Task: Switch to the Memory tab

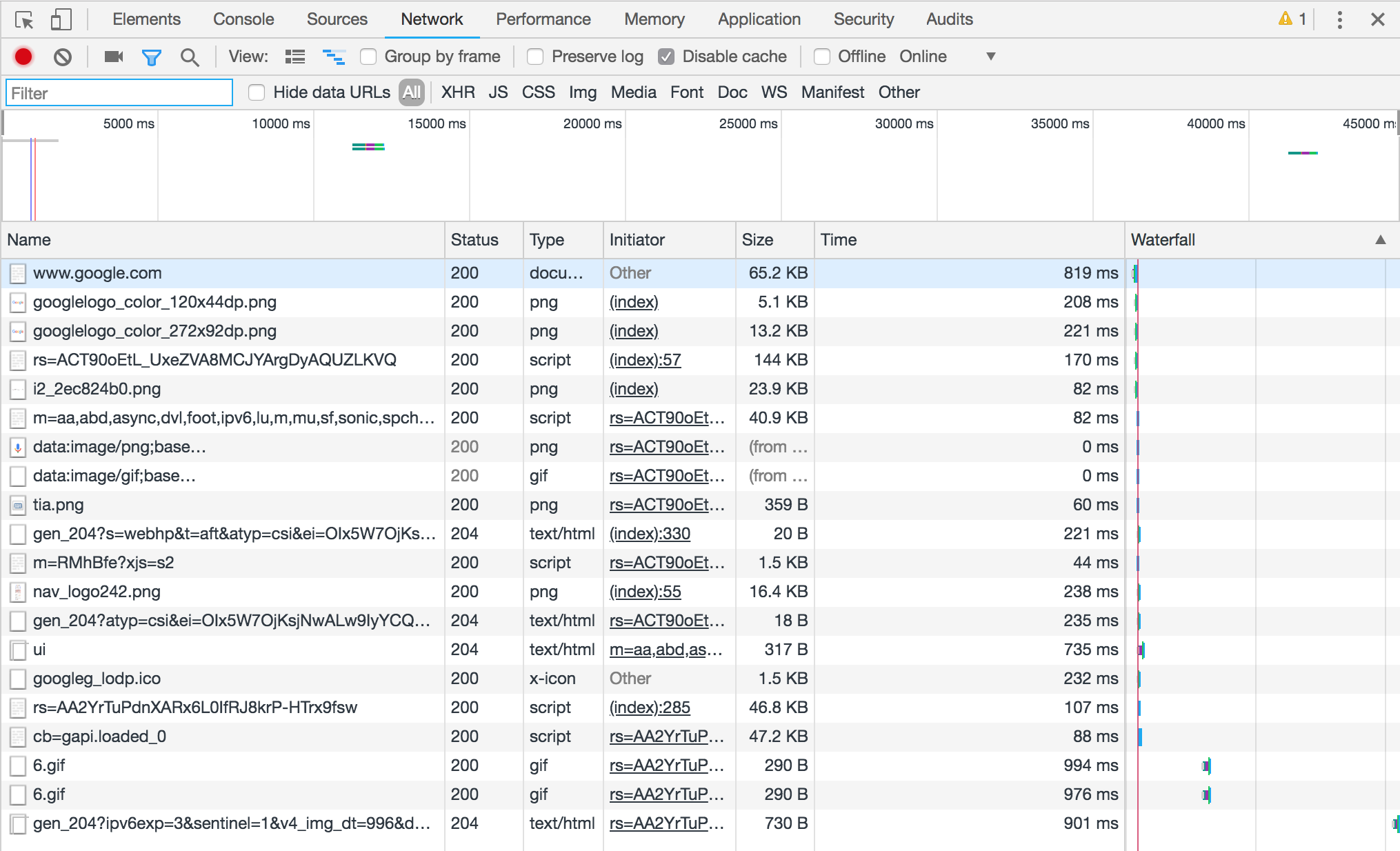Action: 654,19
